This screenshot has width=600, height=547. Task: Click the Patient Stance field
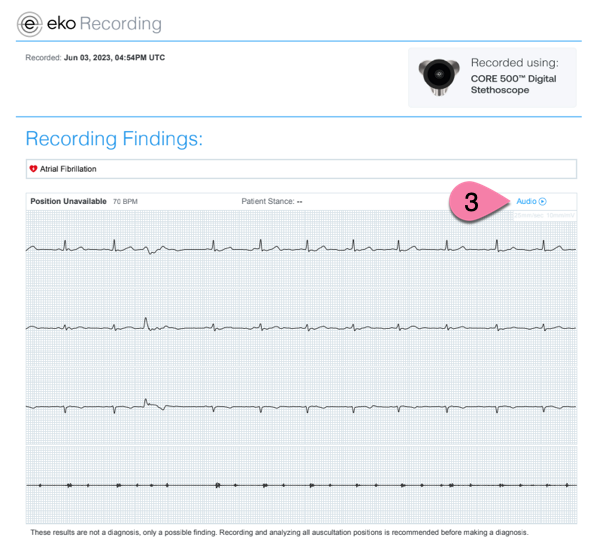pyautogui.click(x=272, y=201)
